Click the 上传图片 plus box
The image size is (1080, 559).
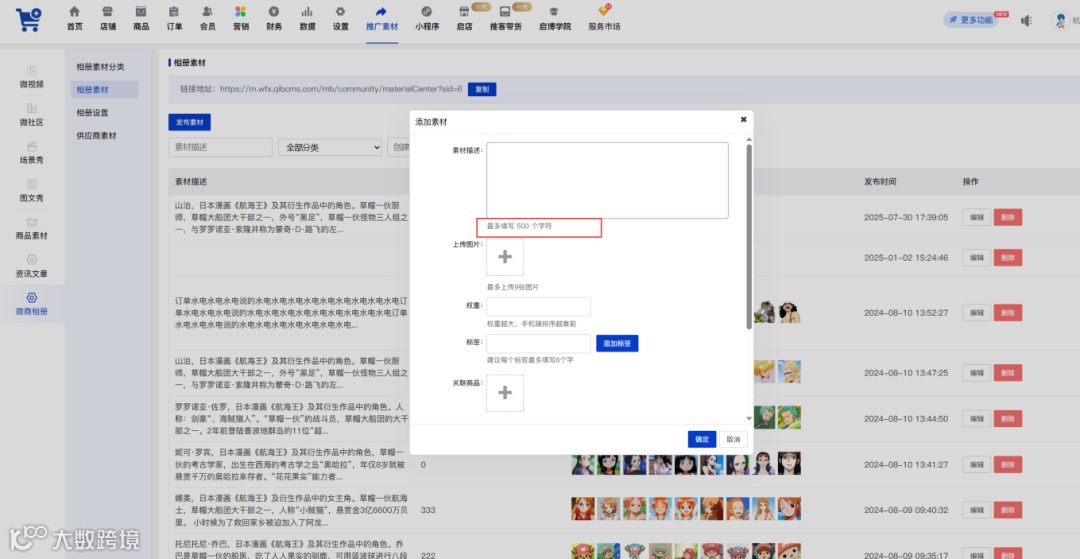(x=505, y=257)
